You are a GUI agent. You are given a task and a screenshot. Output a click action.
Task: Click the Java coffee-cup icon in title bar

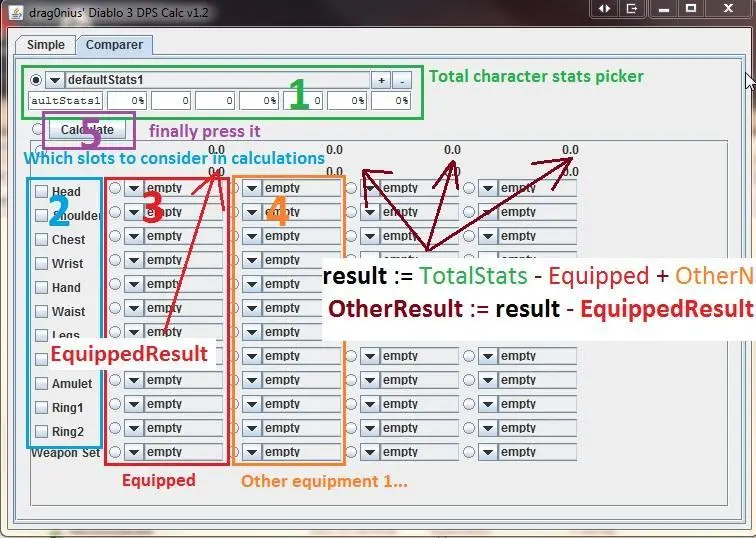(x=16, y=12)
